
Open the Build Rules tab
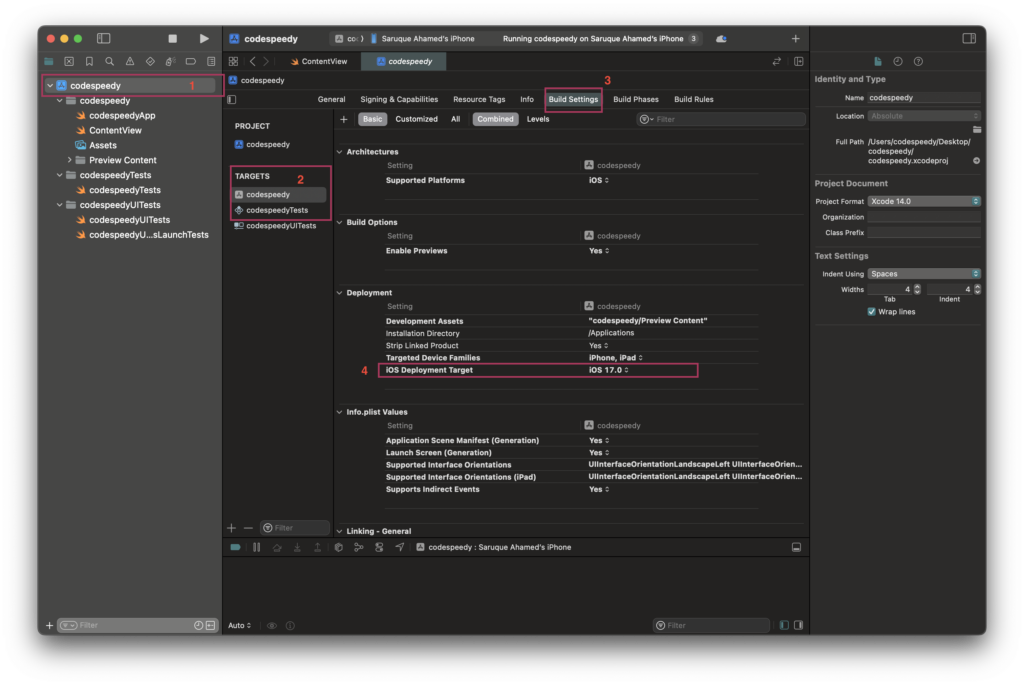(694, 99)
